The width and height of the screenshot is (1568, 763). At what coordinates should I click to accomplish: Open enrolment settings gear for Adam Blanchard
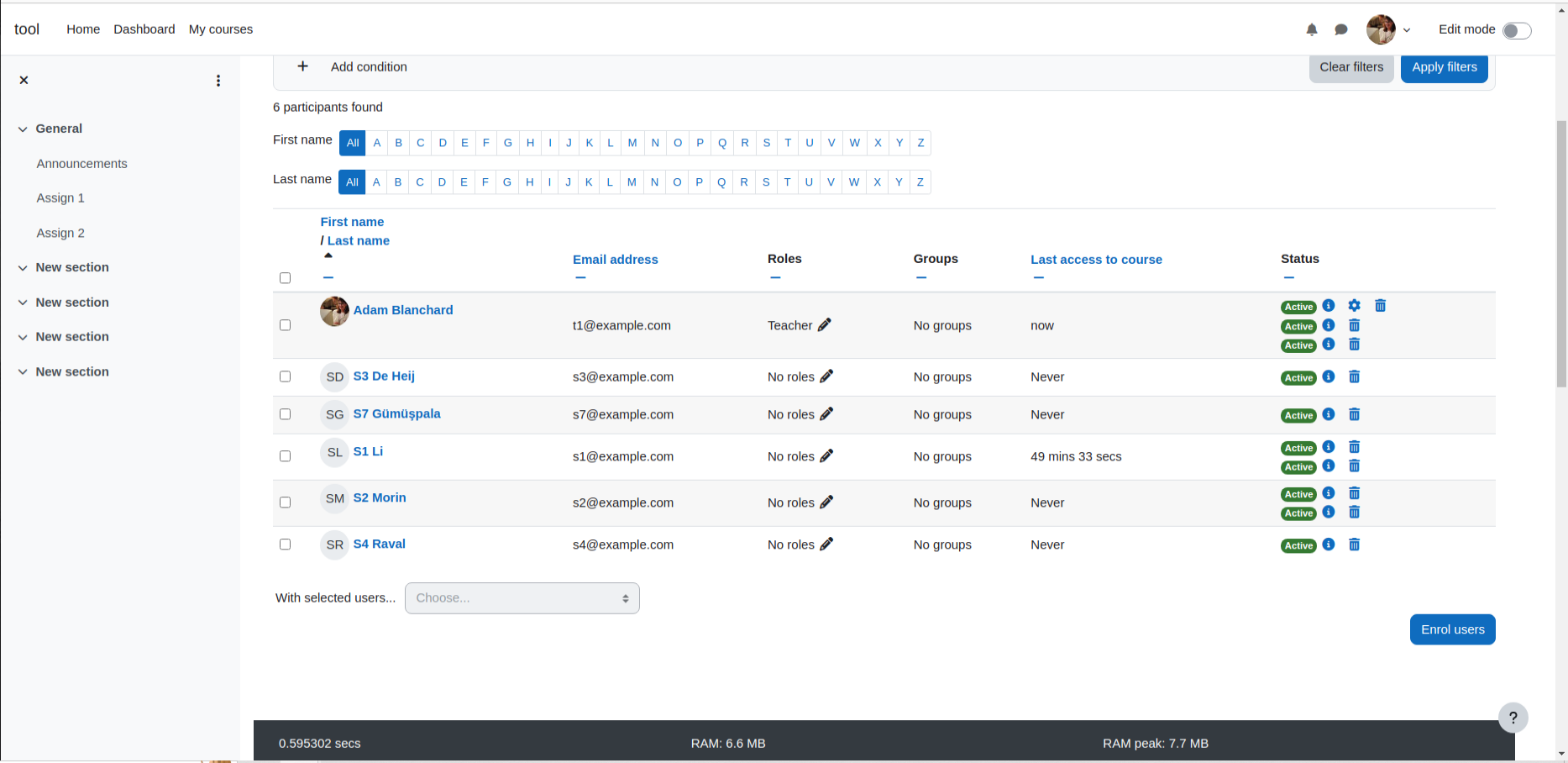[x=1355, y=306]
